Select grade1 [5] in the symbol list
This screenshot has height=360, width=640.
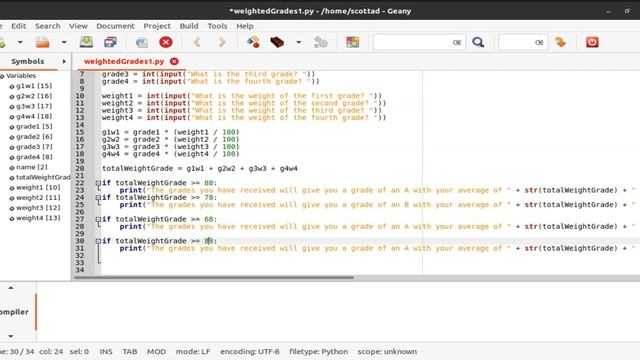34,127
